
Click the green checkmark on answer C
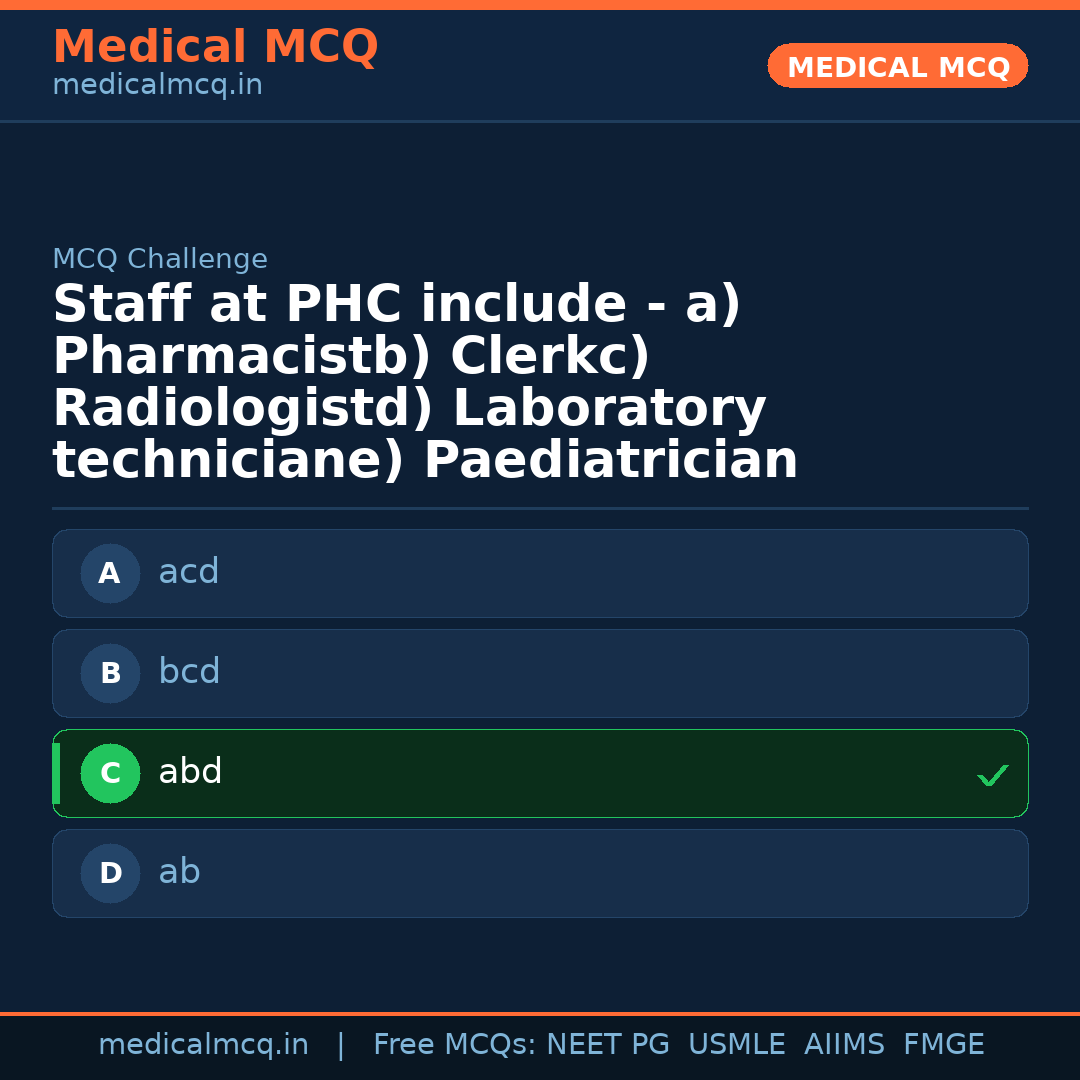coord(993,774)
